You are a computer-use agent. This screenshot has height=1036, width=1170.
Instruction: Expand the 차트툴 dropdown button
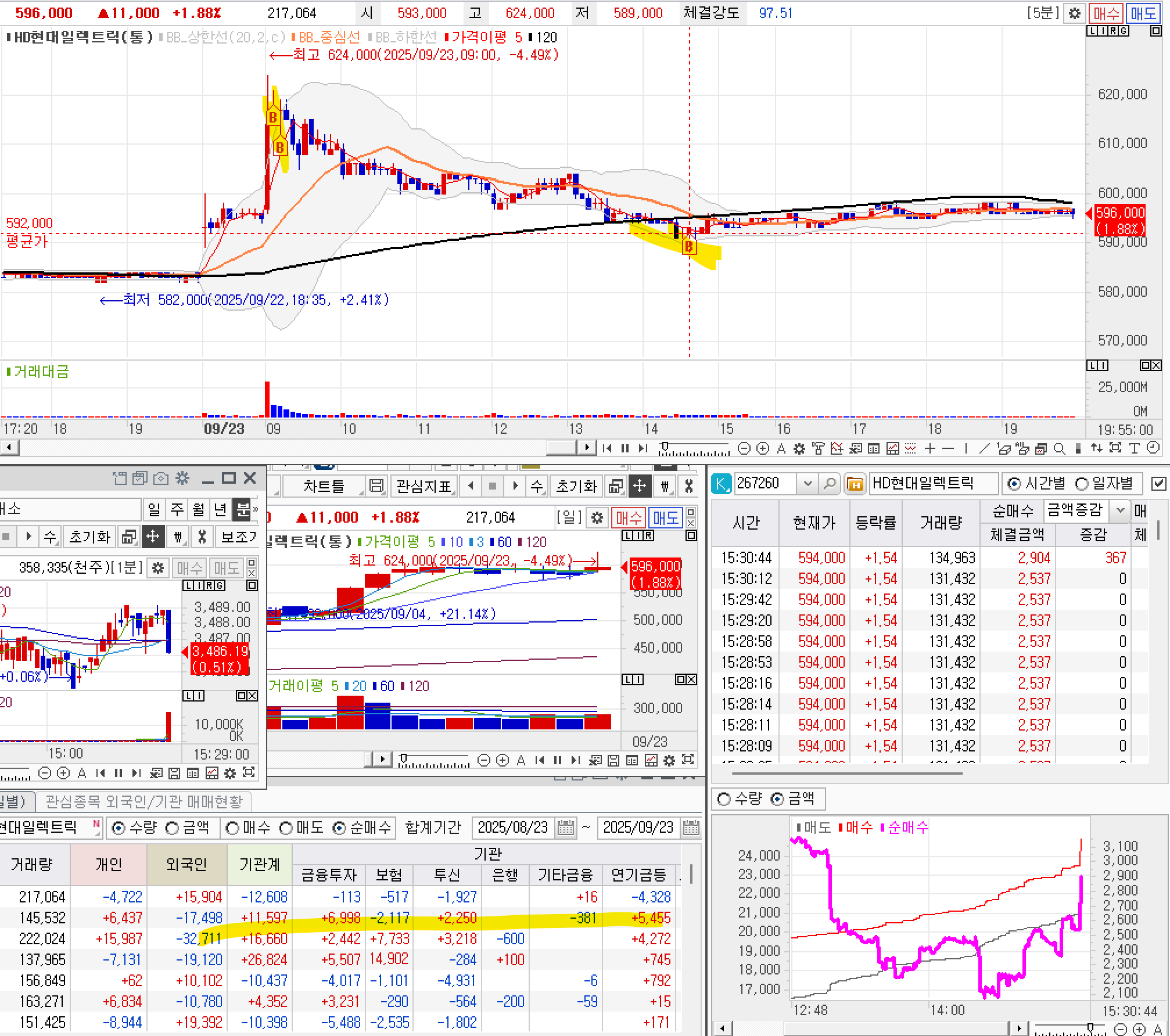coord(324,486)
